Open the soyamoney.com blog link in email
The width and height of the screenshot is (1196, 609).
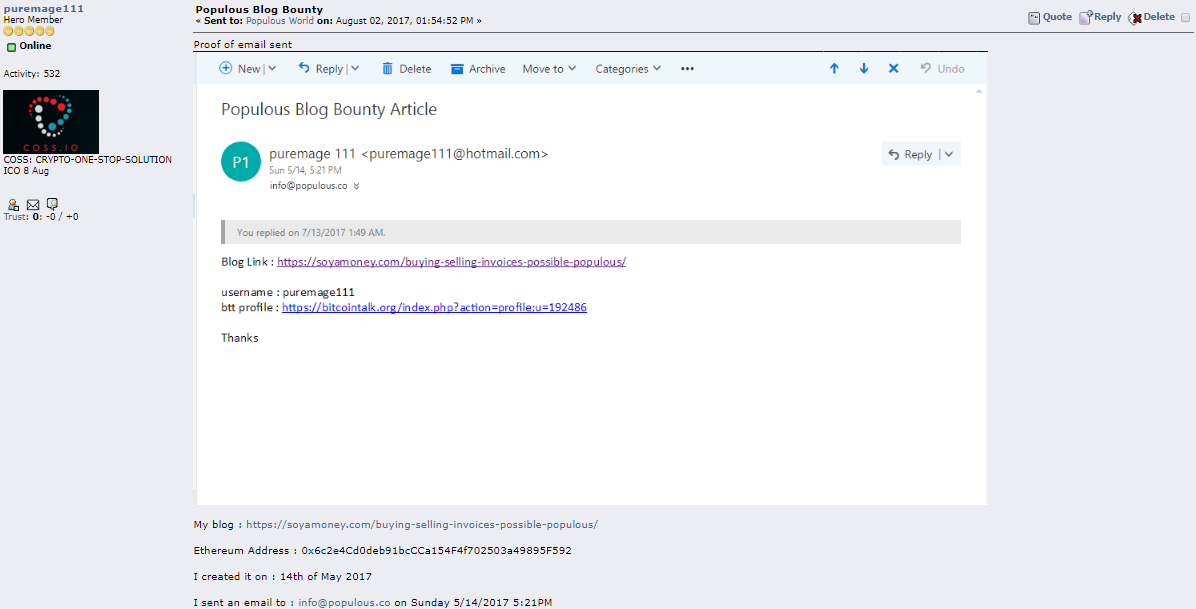[452, 262]
